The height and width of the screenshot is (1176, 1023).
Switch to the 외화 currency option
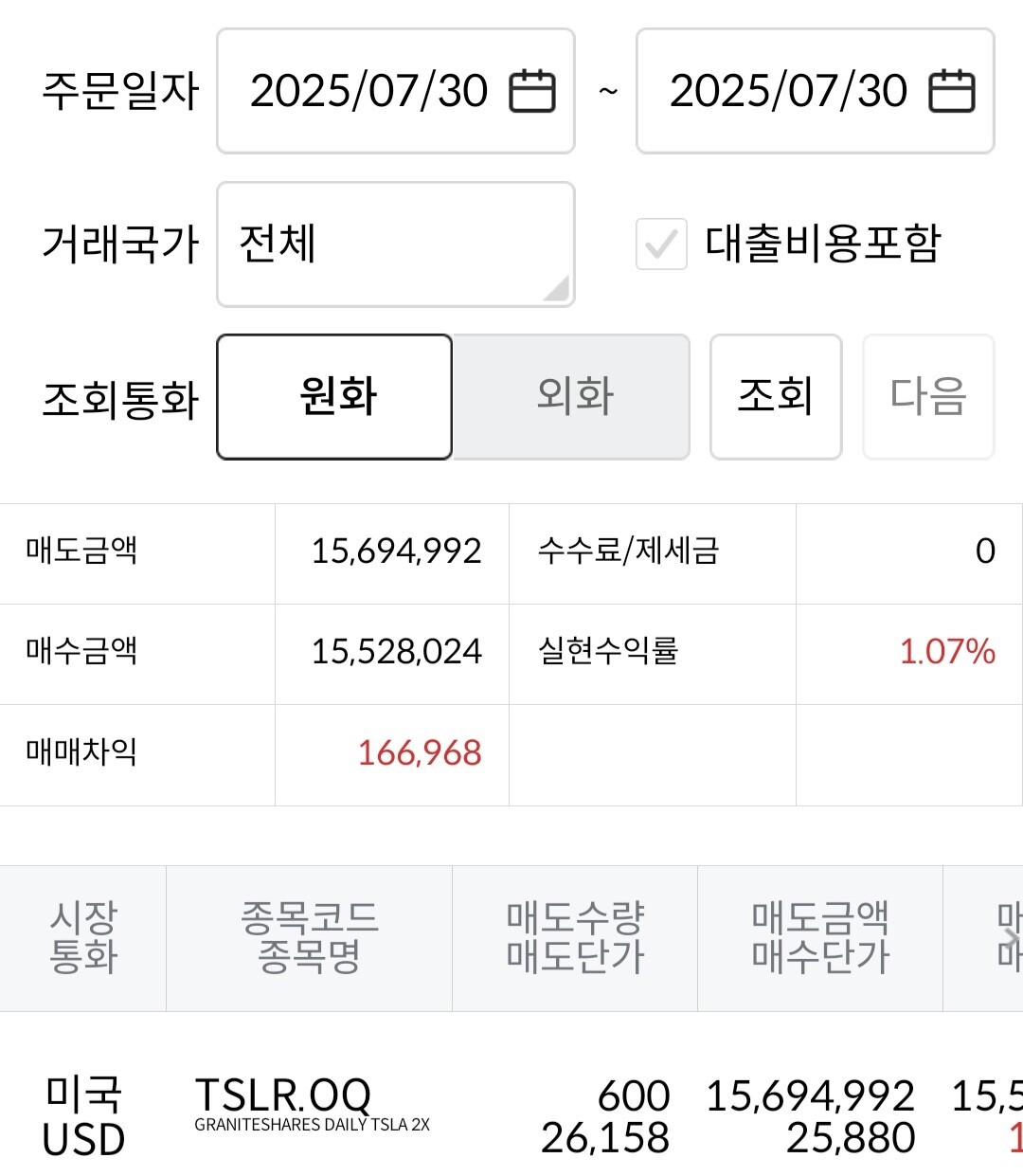tap(572, 396)
